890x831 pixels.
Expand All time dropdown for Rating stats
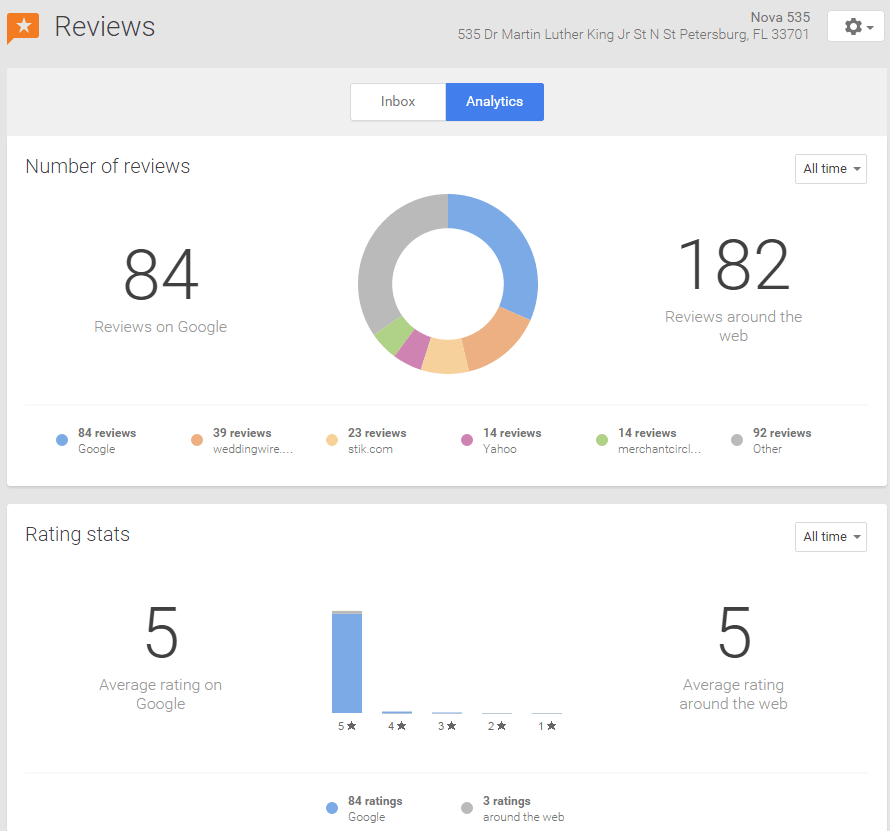pos(830,537)
